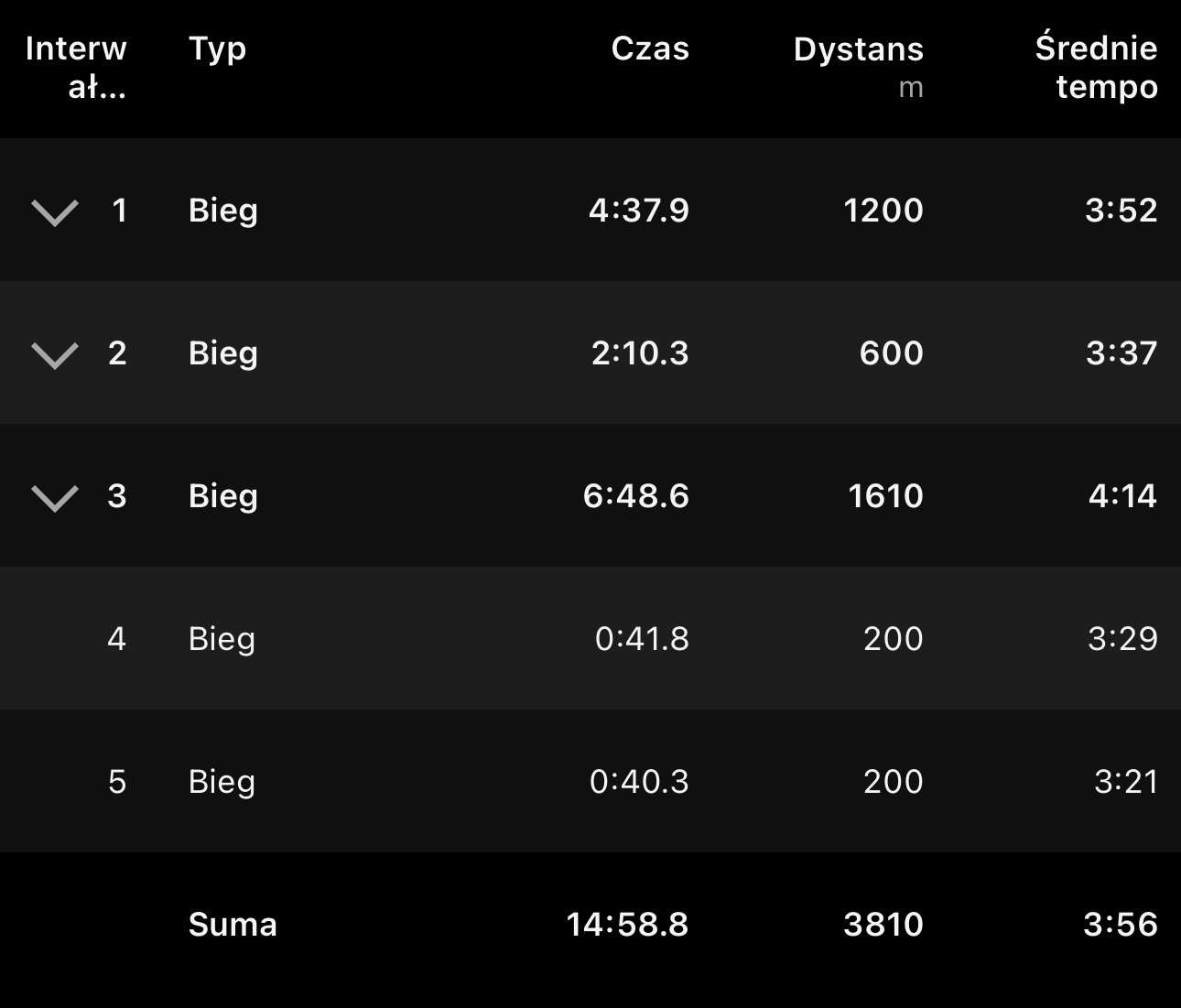1181x1008 pixels.
Task: Click the 3810 total distance value
Action: pos(883,925)
